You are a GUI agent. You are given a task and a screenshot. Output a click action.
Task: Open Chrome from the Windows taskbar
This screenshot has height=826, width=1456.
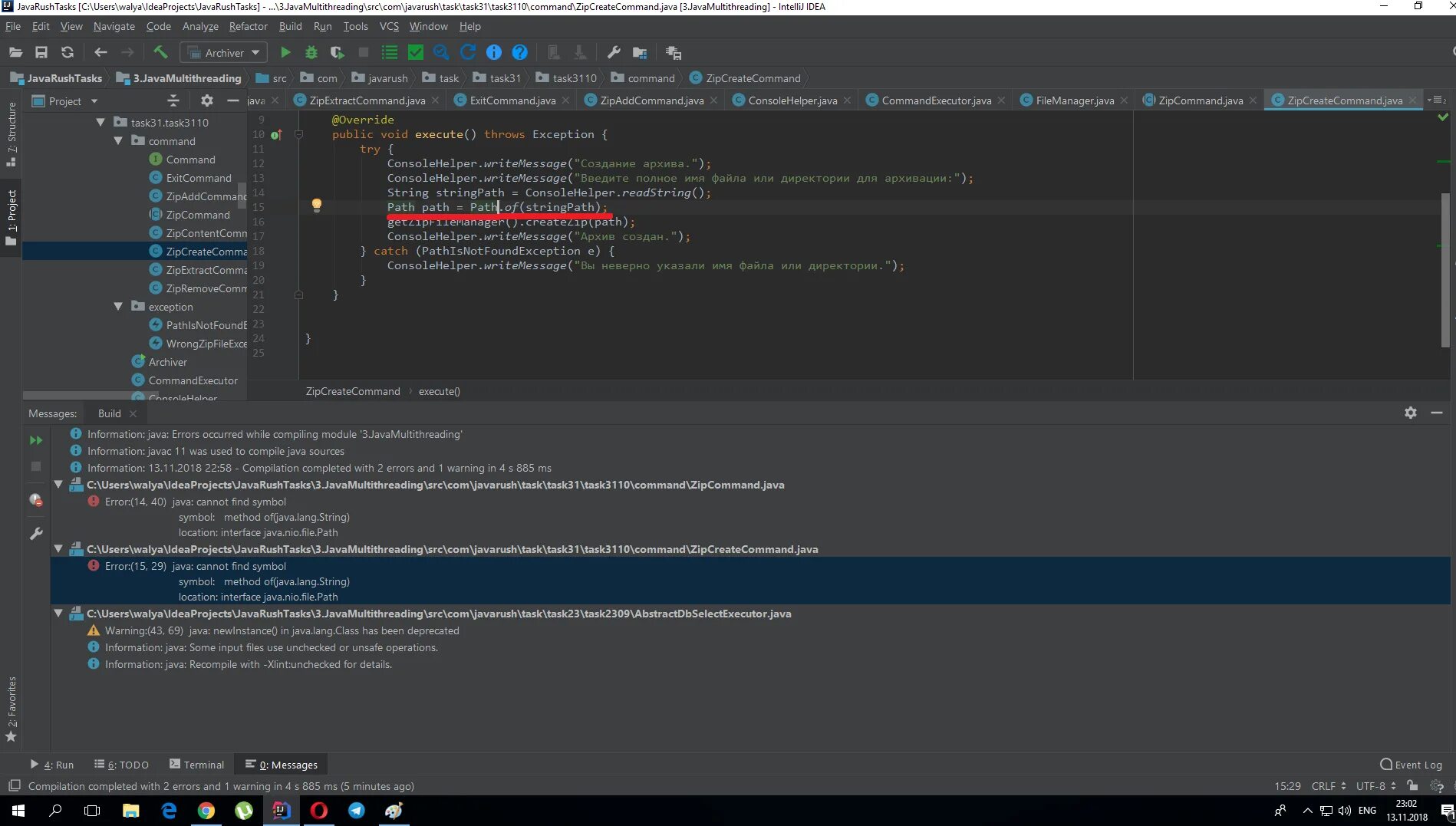(206, 810)
